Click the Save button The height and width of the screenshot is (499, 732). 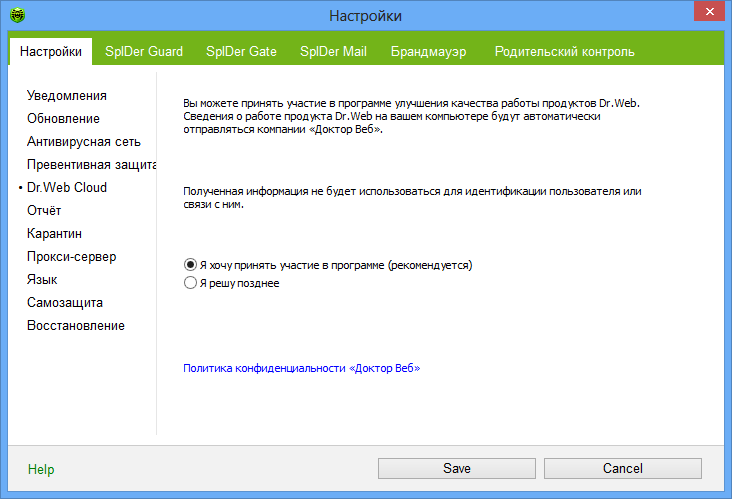pyautogui.click(x=457, y=468)
